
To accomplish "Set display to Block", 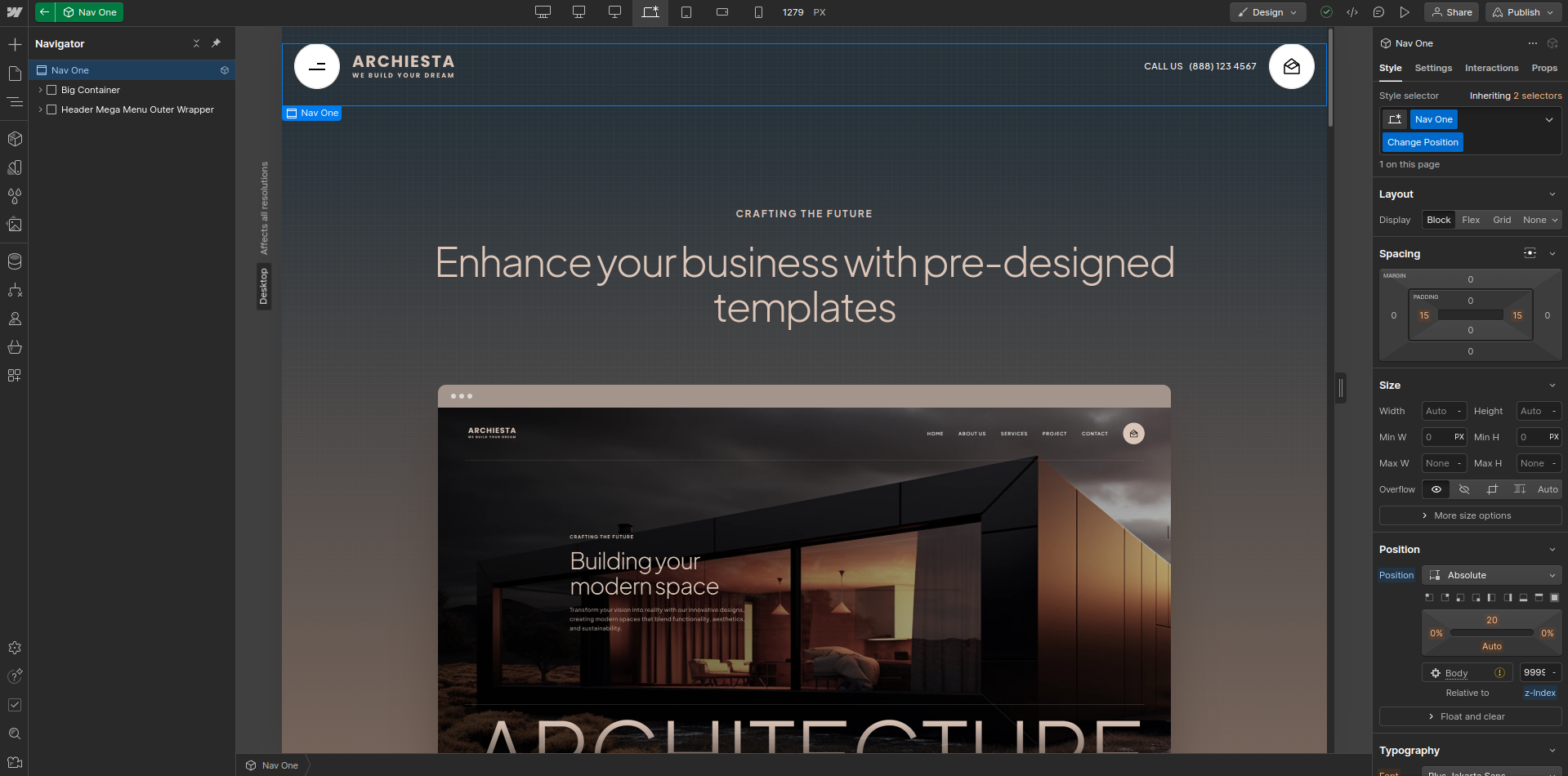I will coord(1439,220).
